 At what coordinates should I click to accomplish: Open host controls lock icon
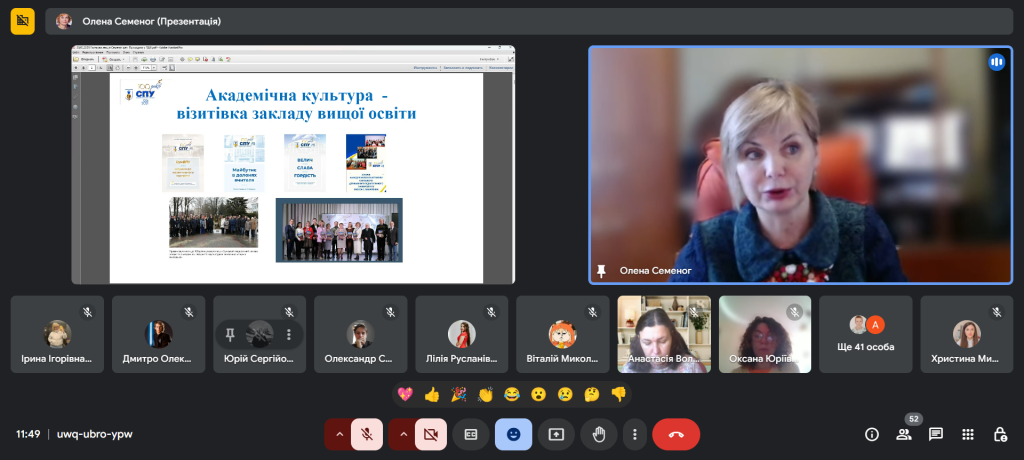(1000, 434)
